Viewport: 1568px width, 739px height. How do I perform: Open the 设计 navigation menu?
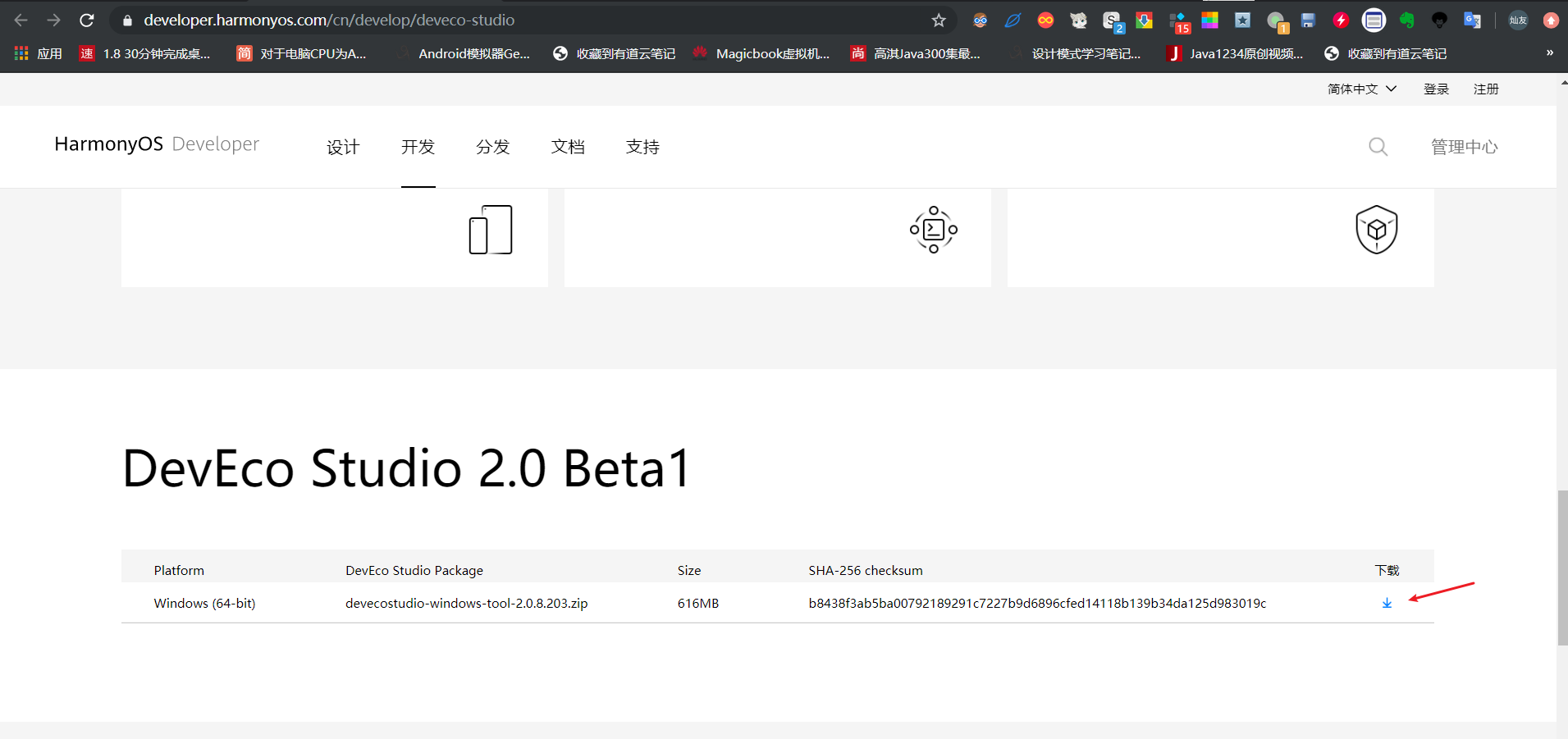coord(343,147)
